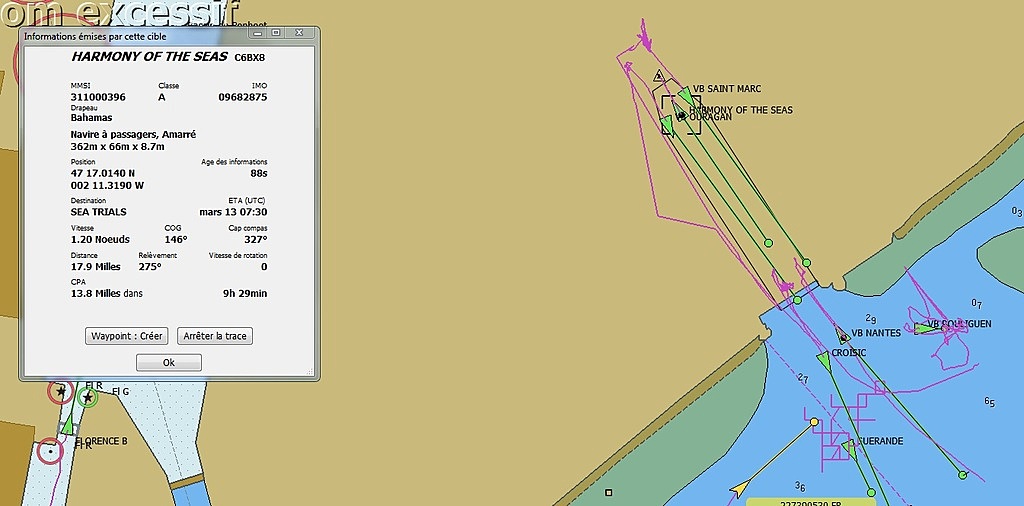Select the bracketed HARMONY OF THE SEAS target
This screenshot has width=1024, height=506.
tap(681, 115)
